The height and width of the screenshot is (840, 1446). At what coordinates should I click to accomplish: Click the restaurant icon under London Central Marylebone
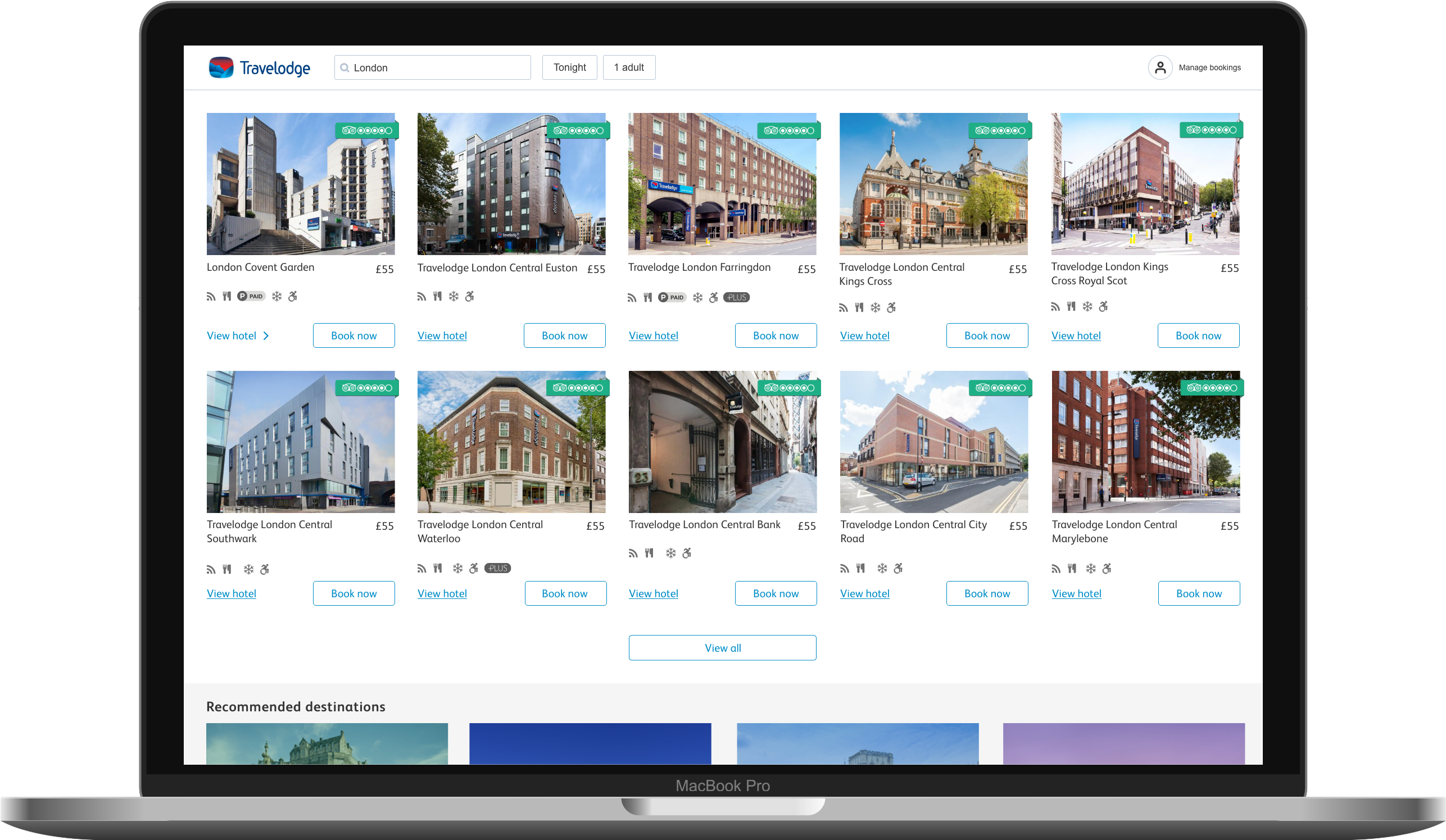[1072, 569]
